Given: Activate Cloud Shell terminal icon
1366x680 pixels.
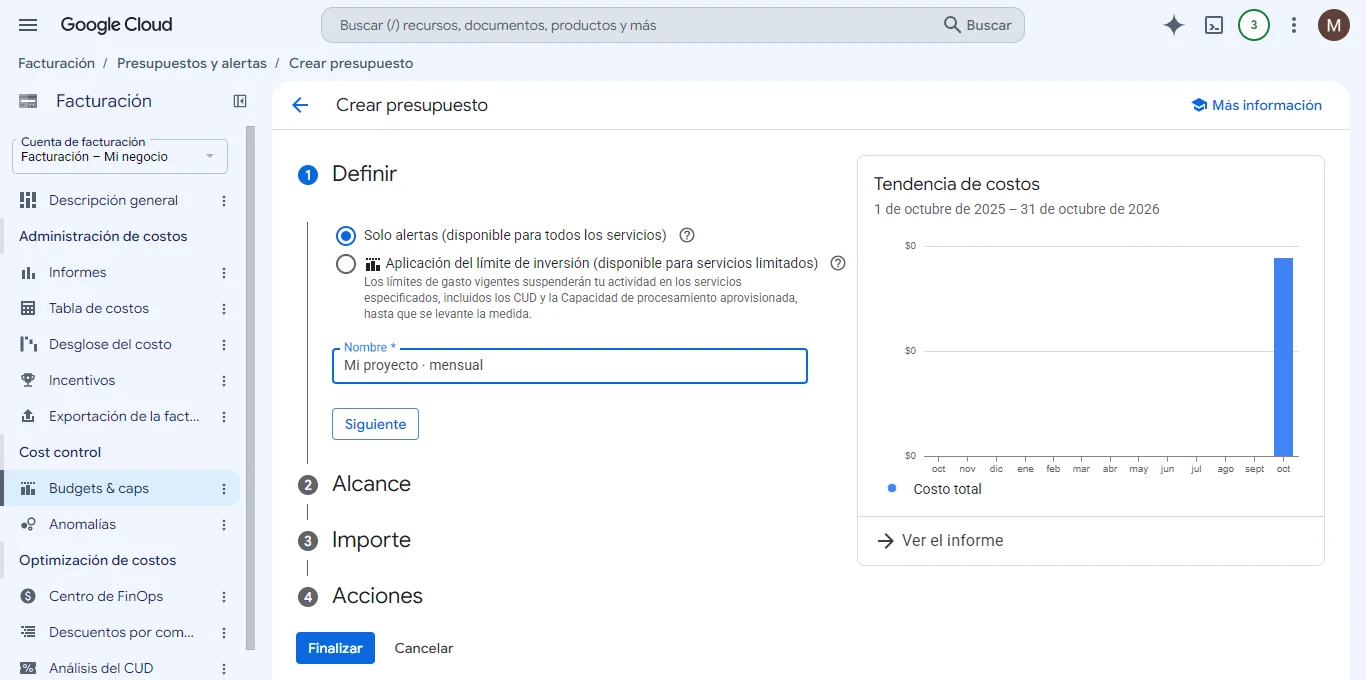Looking at the screenshot, I should [1214, 25].
